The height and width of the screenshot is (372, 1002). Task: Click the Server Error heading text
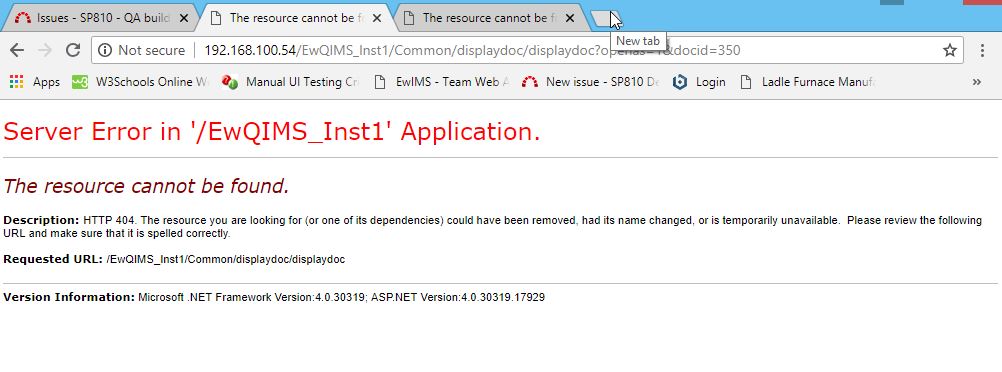(x=272, y=132)
